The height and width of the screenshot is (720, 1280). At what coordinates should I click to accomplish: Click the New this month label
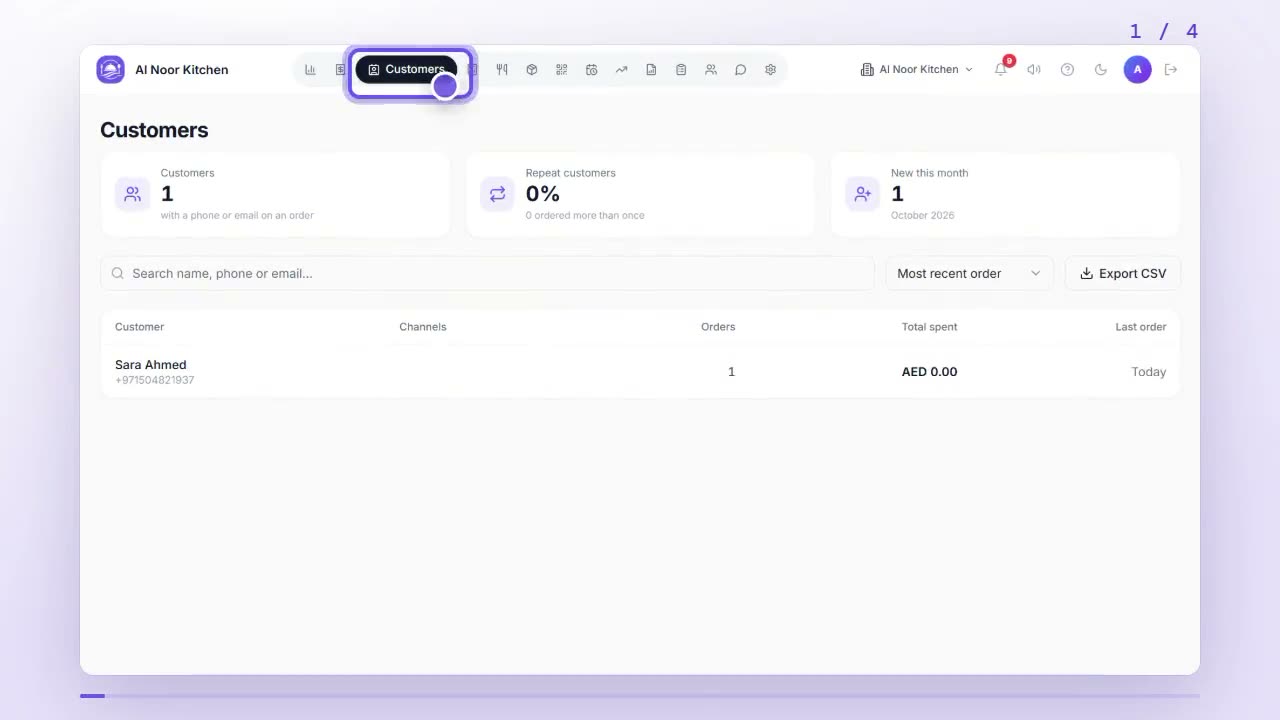click(930, 173)
